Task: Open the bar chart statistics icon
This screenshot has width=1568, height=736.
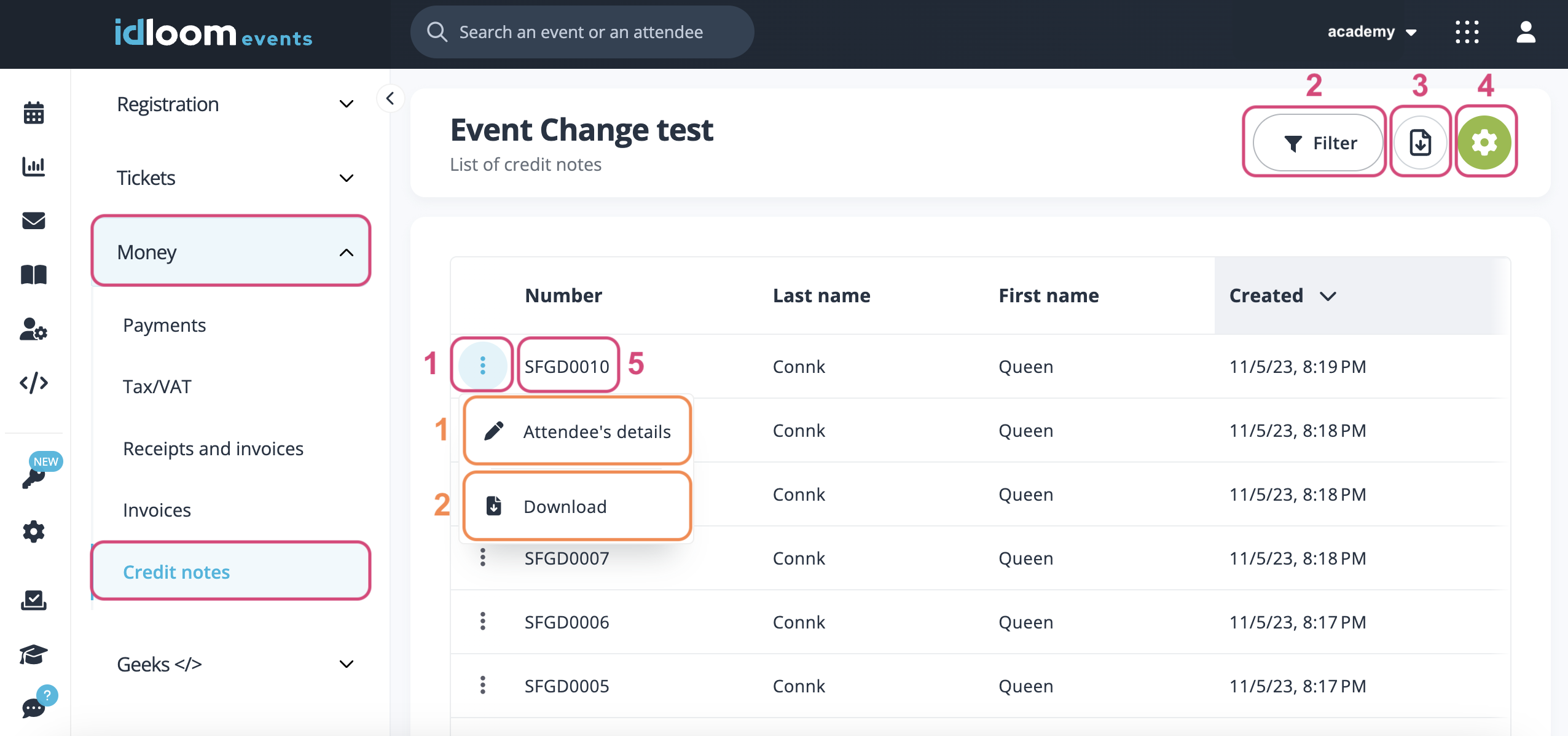Action: pos(34,166)
